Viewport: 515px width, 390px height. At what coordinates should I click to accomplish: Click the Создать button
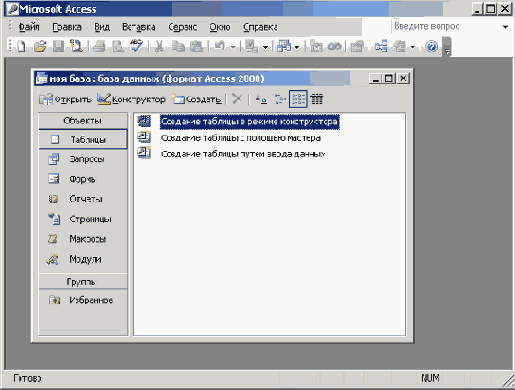pos(197,99)
